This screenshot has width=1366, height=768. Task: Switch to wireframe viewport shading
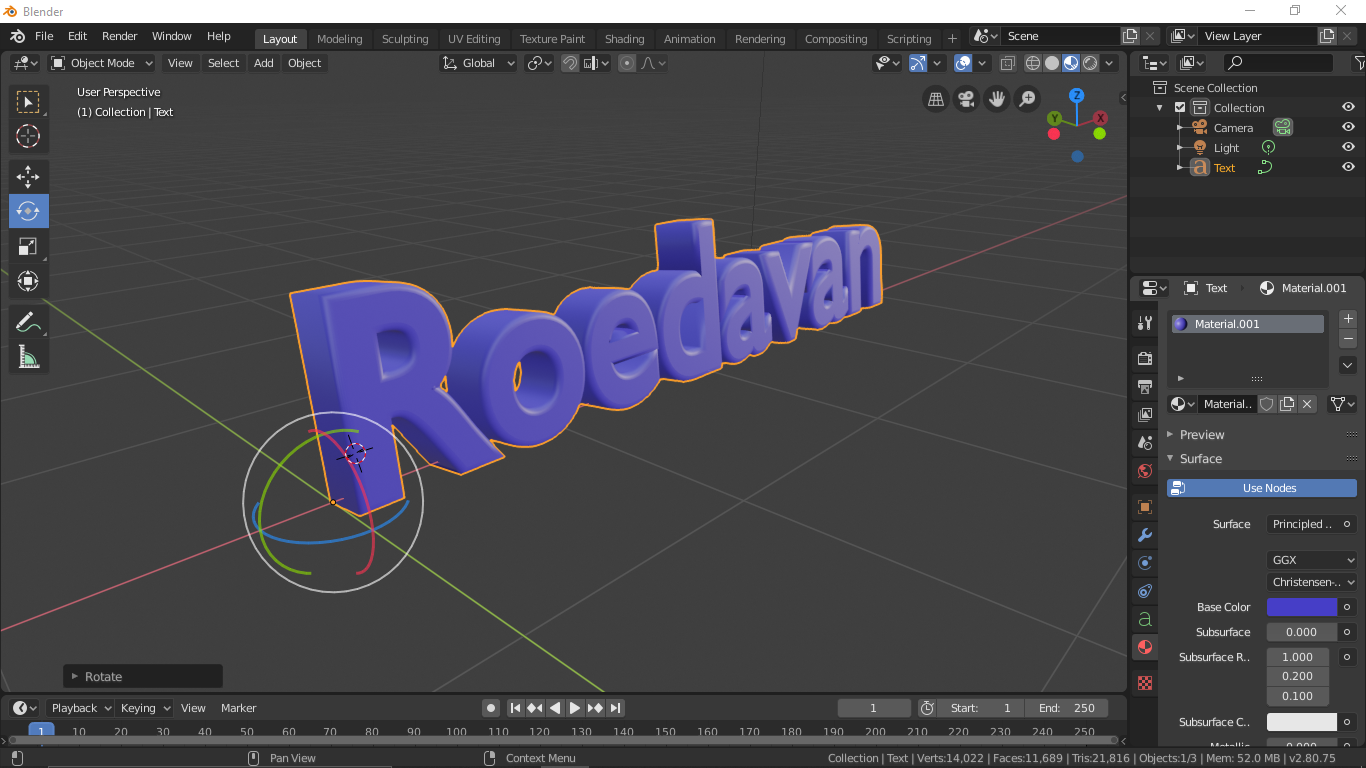tap(1033, 63)
